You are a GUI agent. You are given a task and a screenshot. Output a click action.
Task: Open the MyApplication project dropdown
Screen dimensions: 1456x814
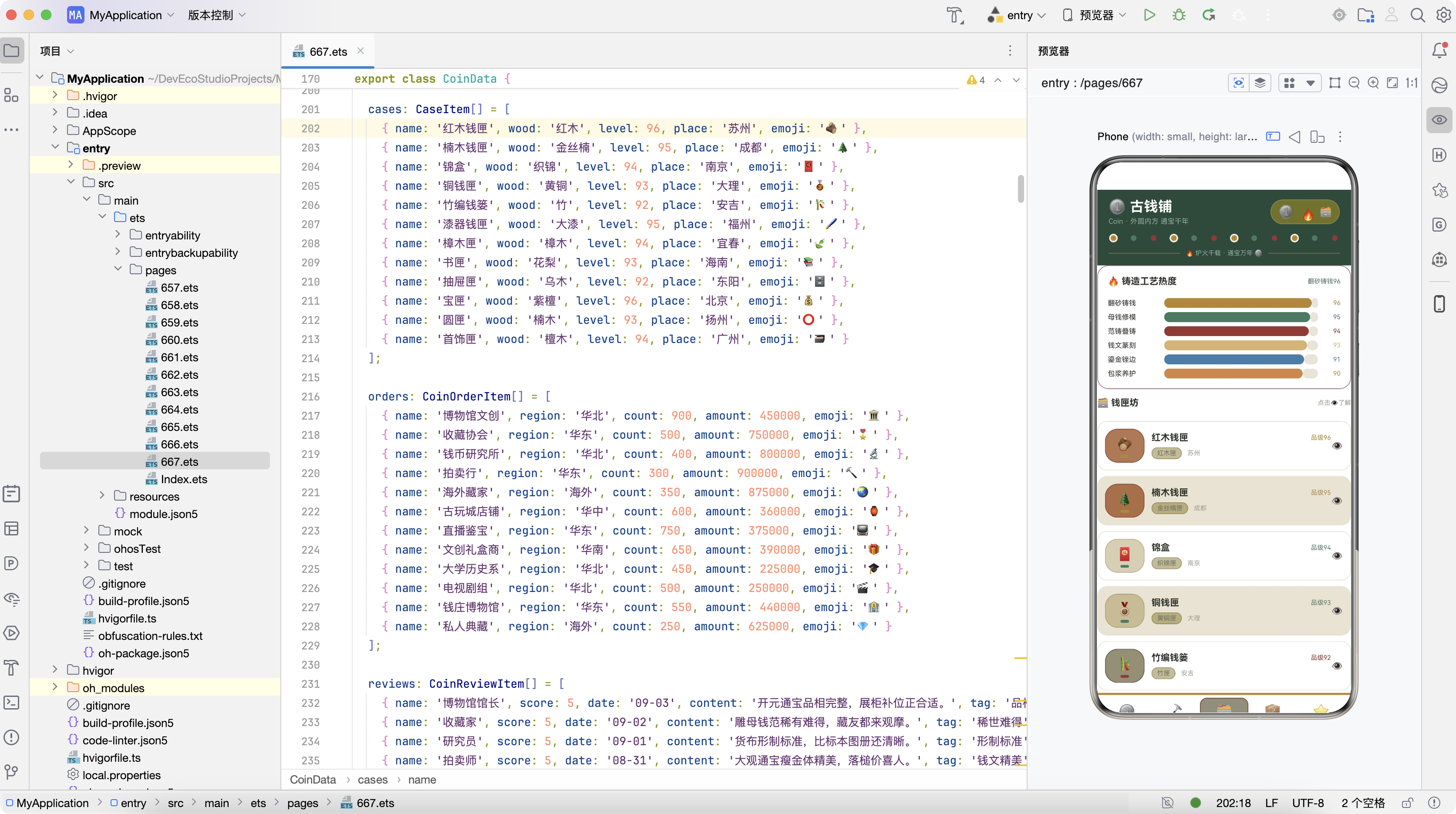[121, 15]
